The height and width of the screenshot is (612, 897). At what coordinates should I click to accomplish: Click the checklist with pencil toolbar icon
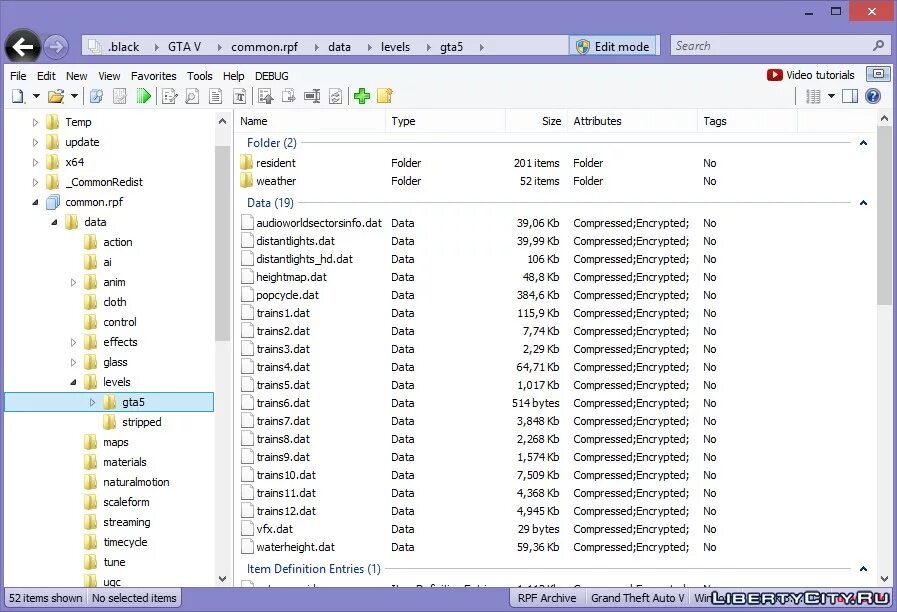tap(169, 96)
